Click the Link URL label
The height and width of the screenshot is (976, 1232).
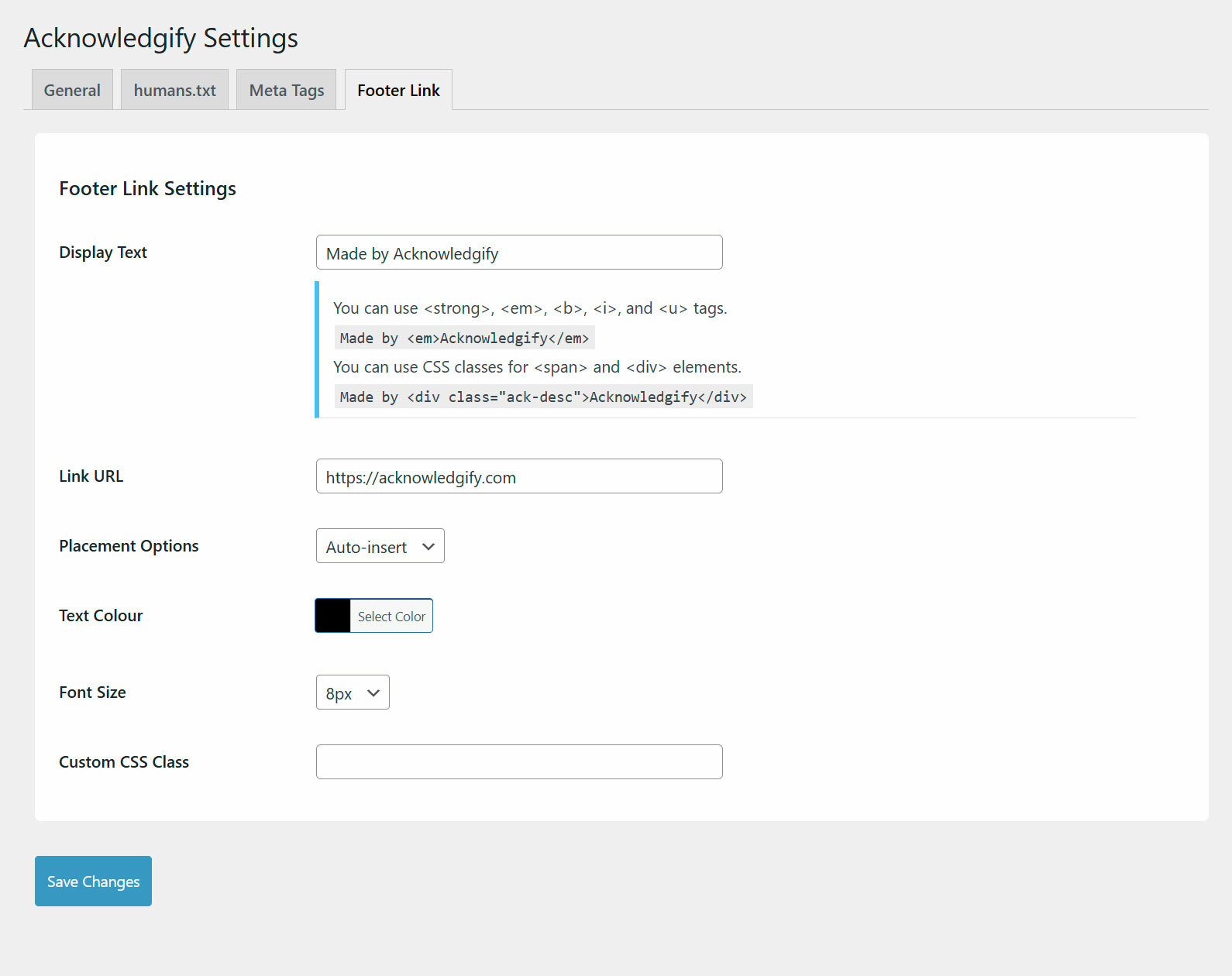[91, 476]
